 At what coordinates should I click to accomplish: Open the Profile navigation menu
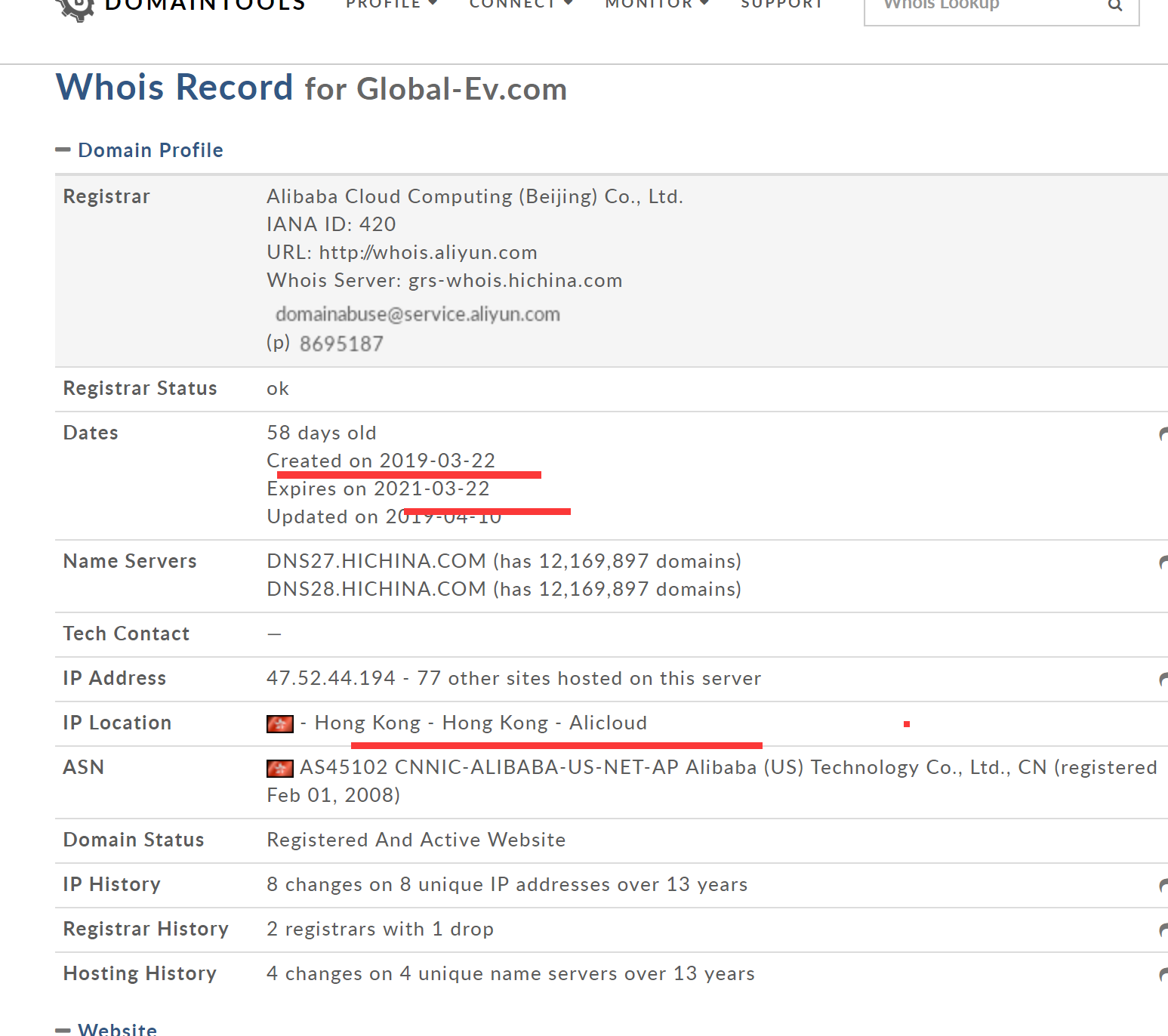click(x=391, y=5)
